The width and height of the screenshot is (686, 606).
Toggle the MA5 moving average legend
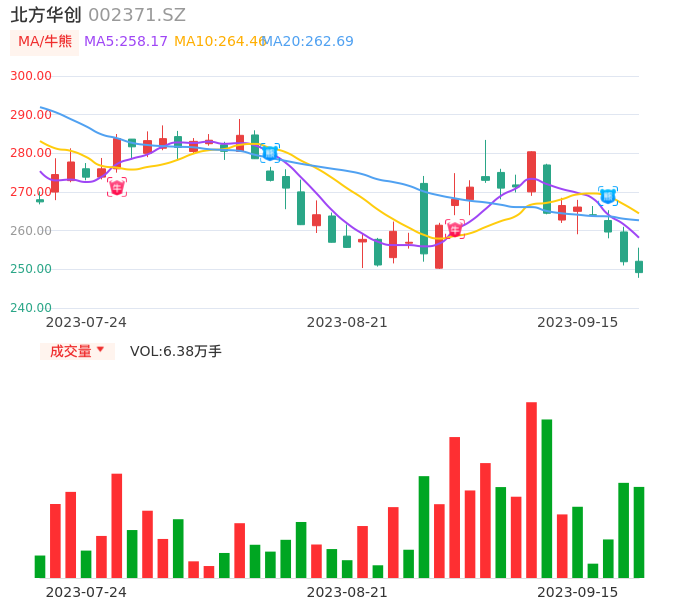[126, 41]
